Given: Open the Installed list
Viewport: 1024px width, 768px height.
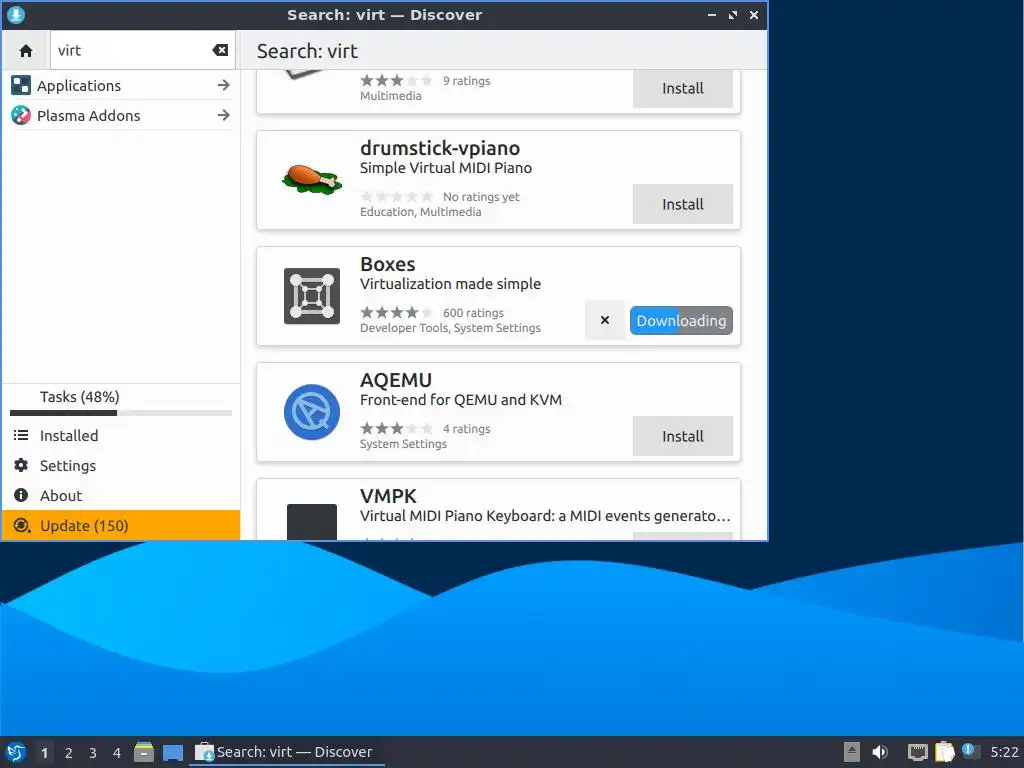Looking at the screenshot, I should 121,436.
